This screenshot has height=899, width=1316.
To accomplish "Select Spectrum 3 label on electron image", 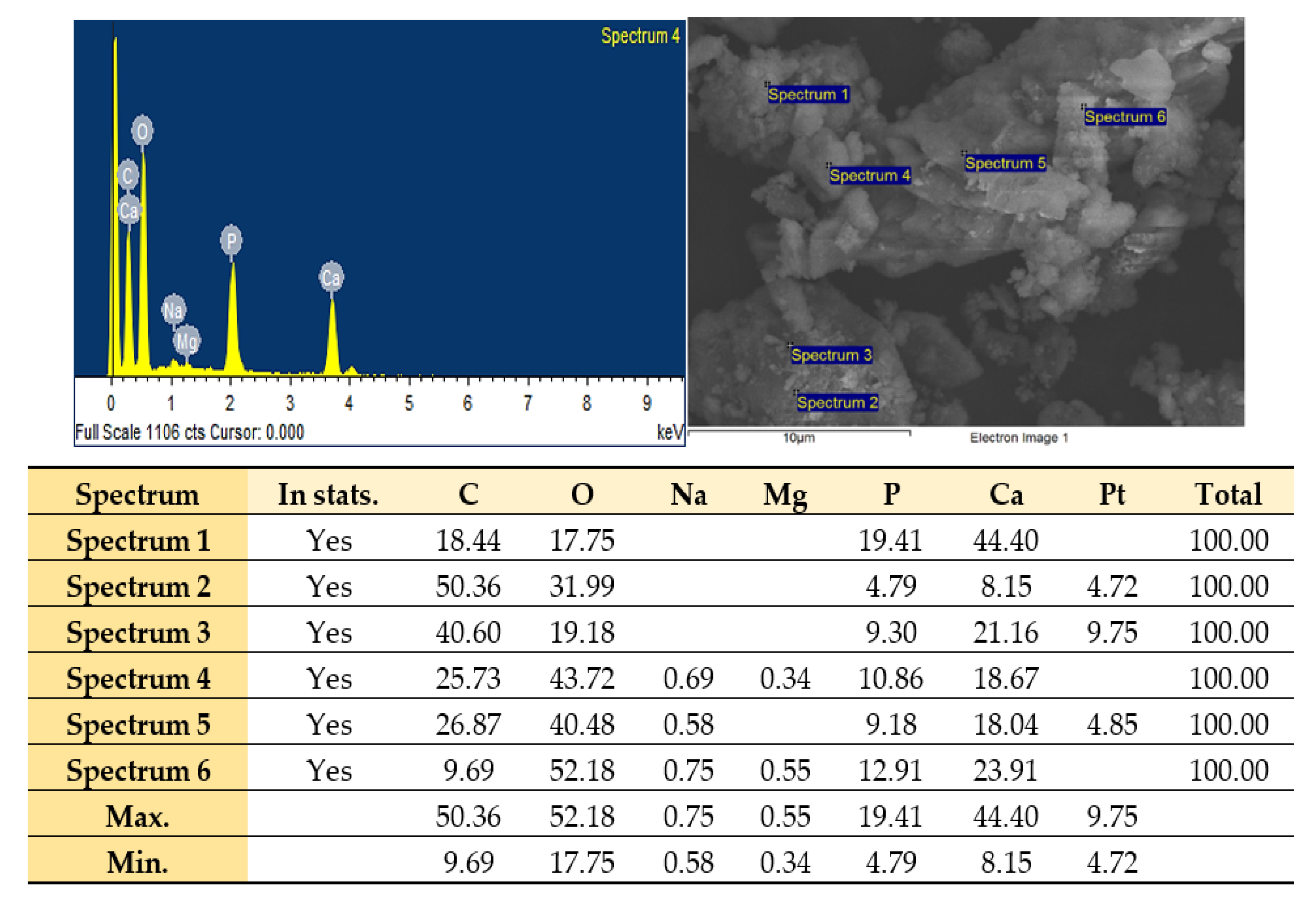I will click(x=831, y=355).
